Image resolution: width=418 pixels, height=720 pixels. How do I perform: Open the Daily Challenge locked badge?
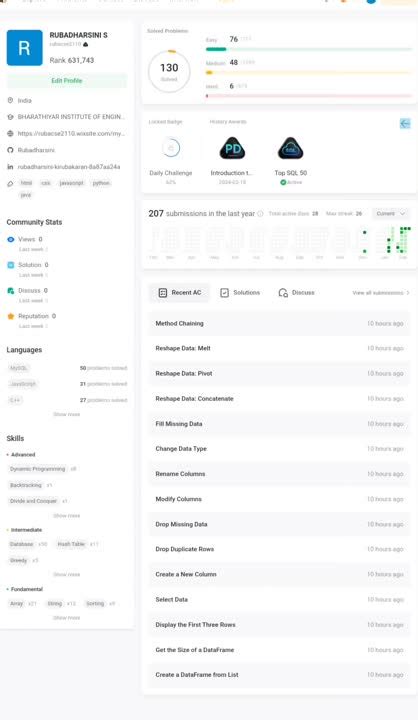(x=171, y=148)
